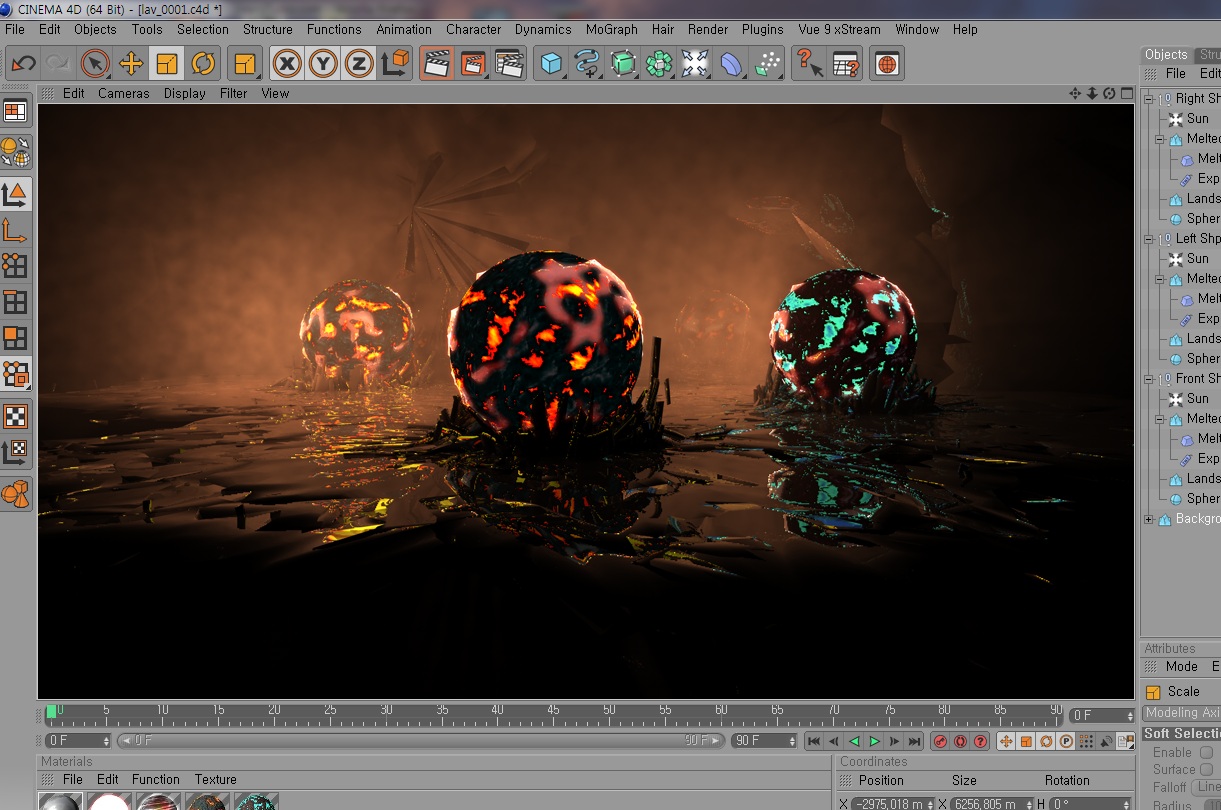Open the Array modeling objects icon

click(x=659, y=64)
